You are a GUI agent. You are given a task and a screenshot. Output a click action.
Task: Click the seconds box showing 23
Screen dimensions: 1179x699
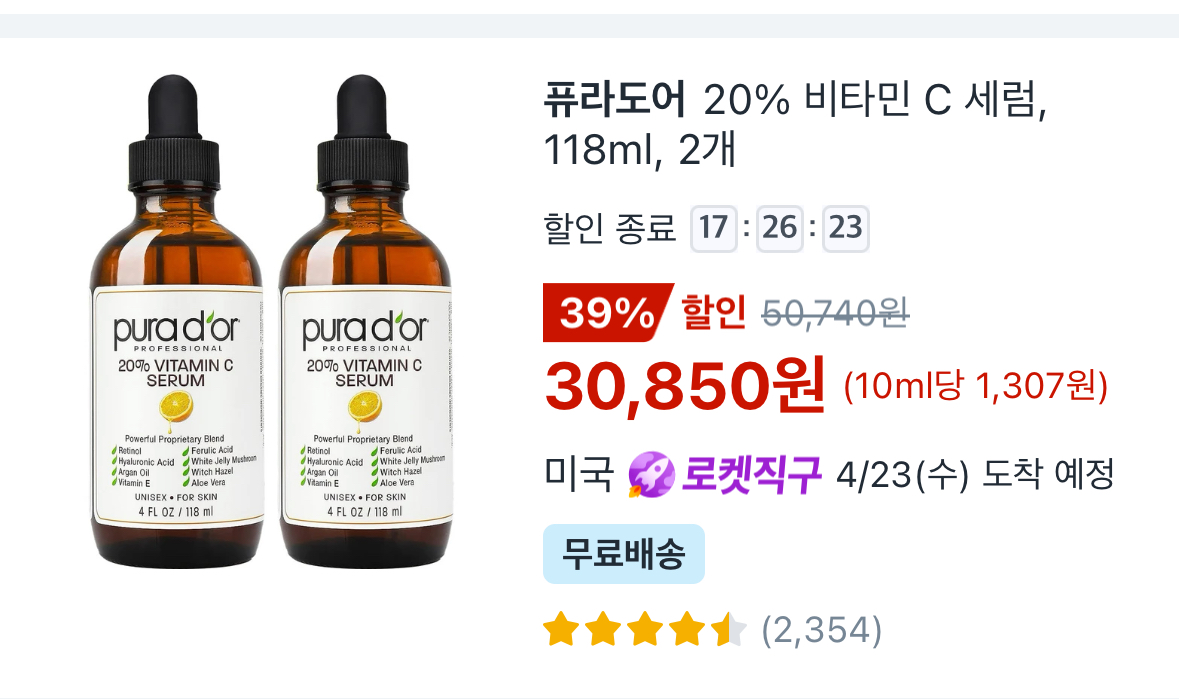point(846,228)
